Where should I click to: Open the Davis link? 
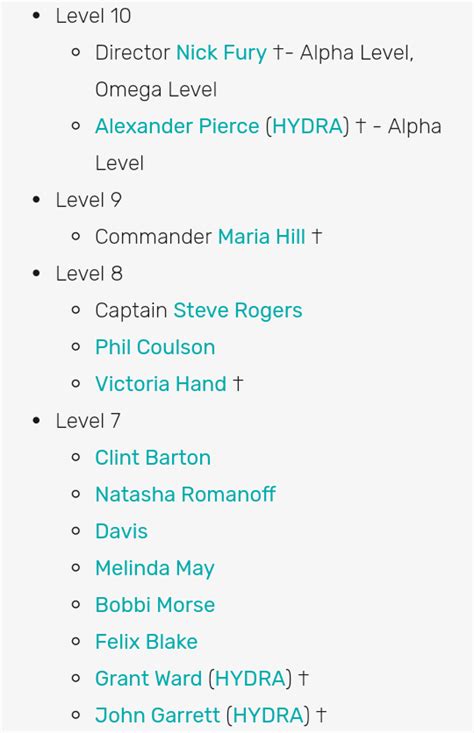(122, 531)
